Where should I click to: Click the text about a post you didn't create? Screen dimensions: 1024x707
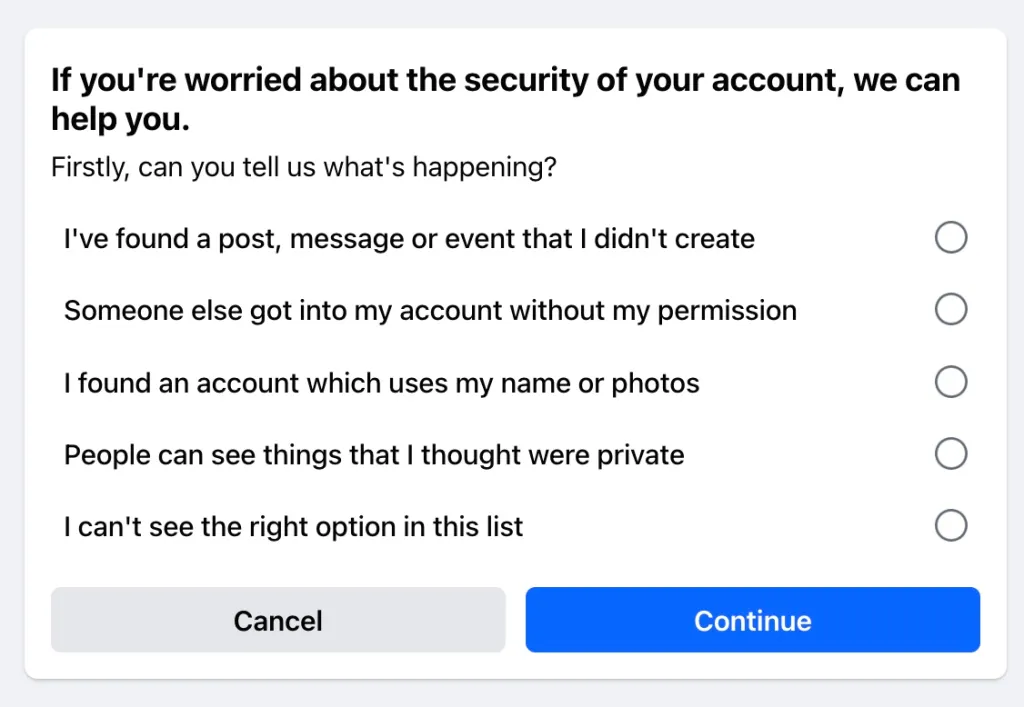coord(408,238)
